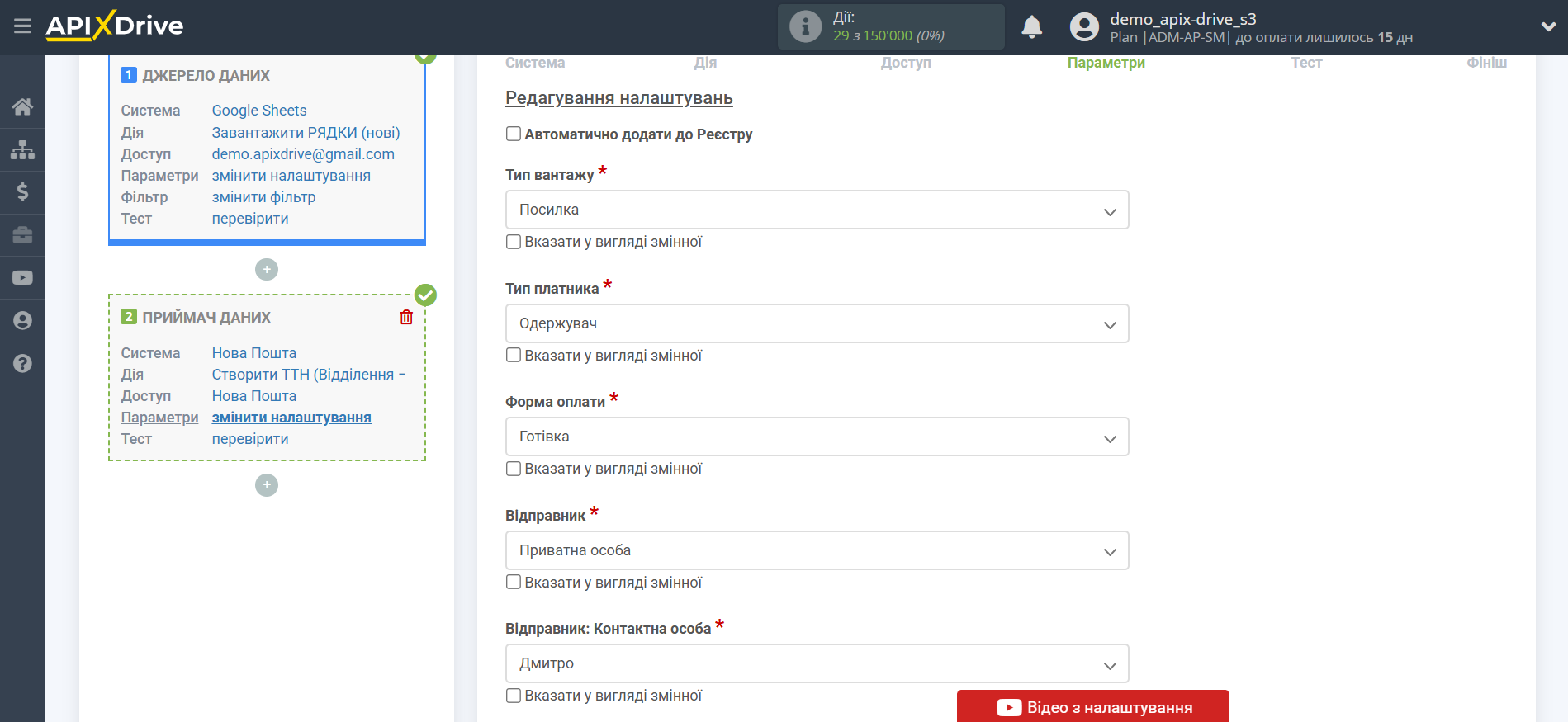Click receiver перевірити test link
Image resolution: width=1568 pixels, height=722 pixels.
250,439
